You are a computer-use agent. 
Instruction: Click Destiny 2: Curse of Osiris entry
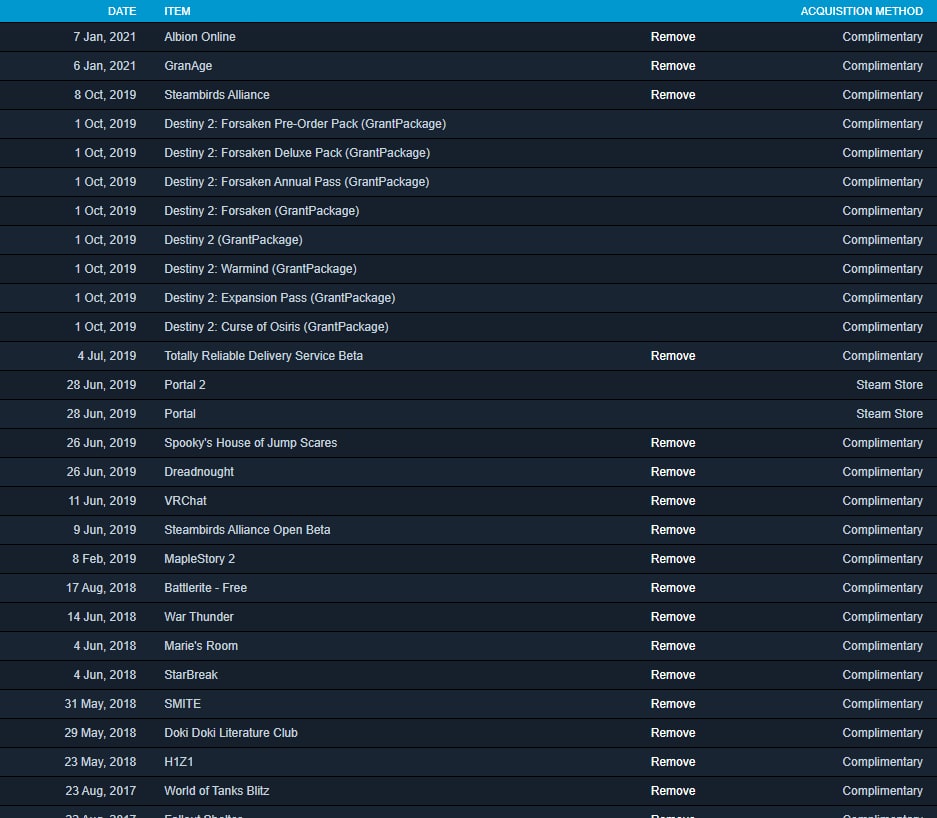point(276,327)
